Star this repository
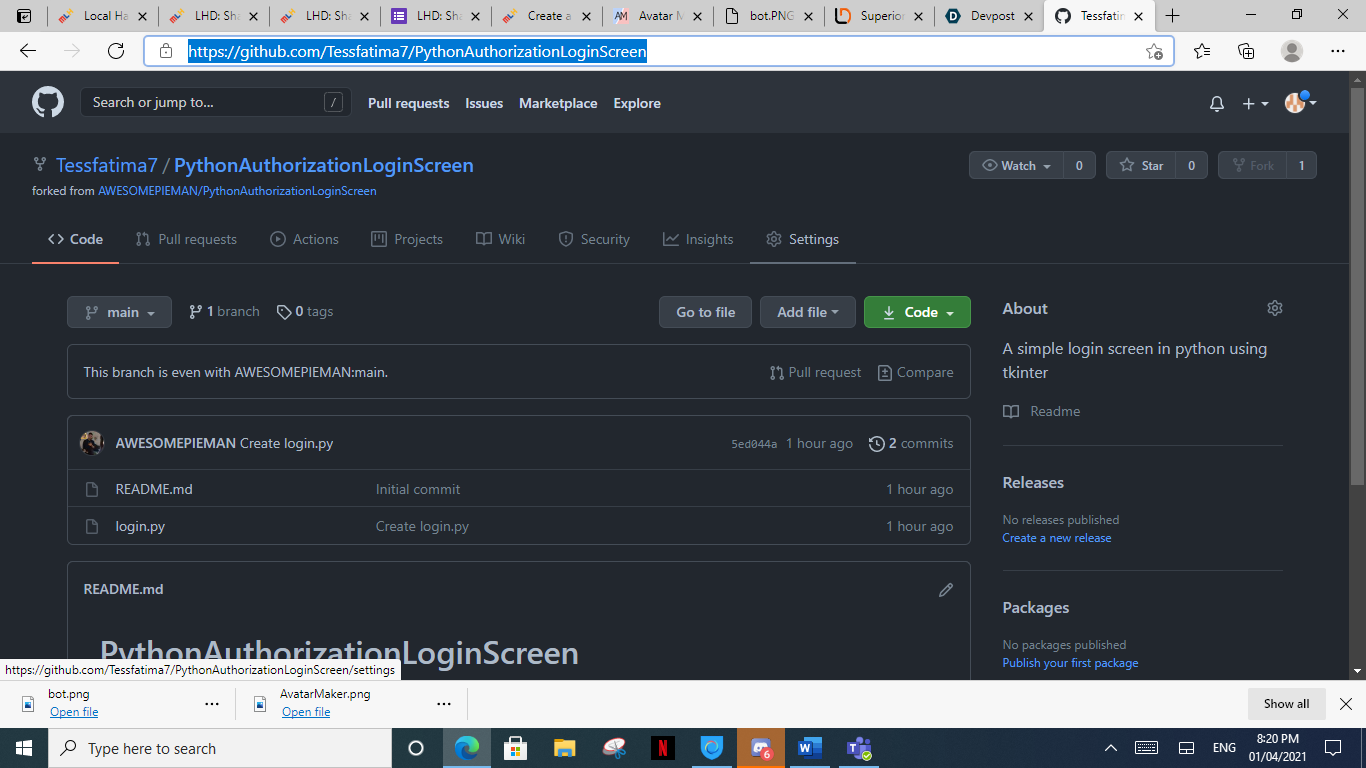The width and height of the screenshot is (1366, 768). (1143, 165)
